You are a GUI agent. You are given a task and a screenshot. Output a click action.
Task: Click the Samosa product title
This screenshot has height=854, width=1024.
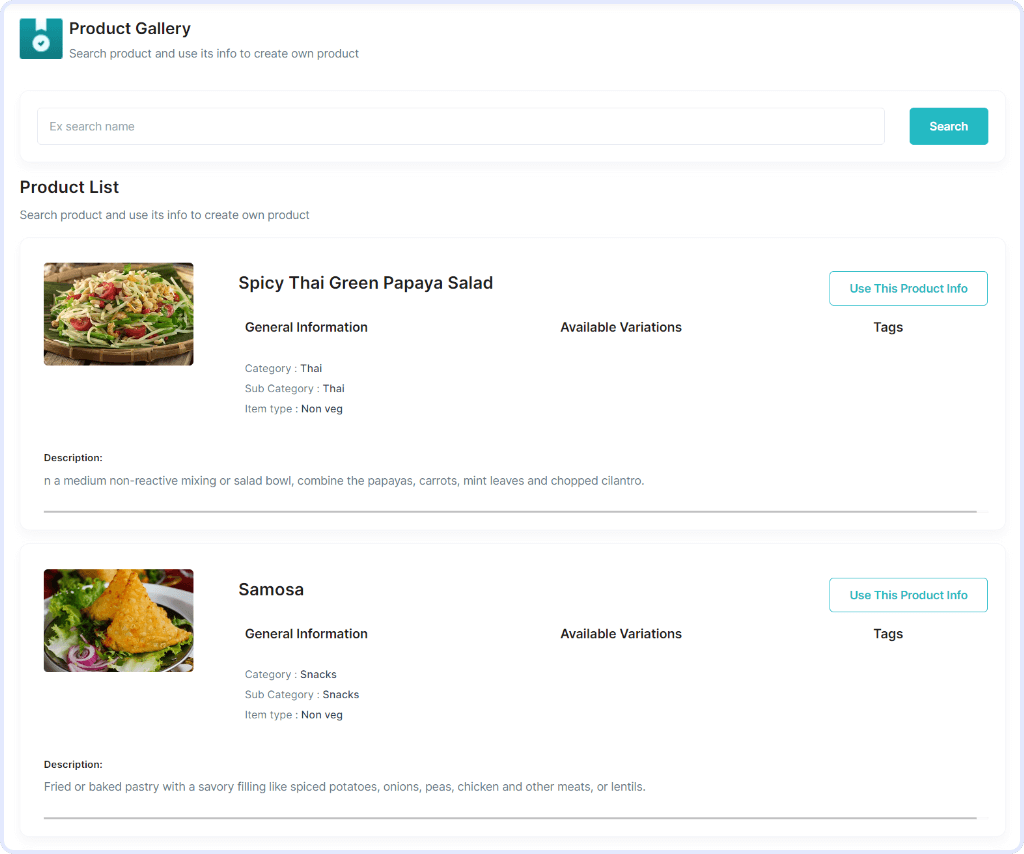[271, 589]
